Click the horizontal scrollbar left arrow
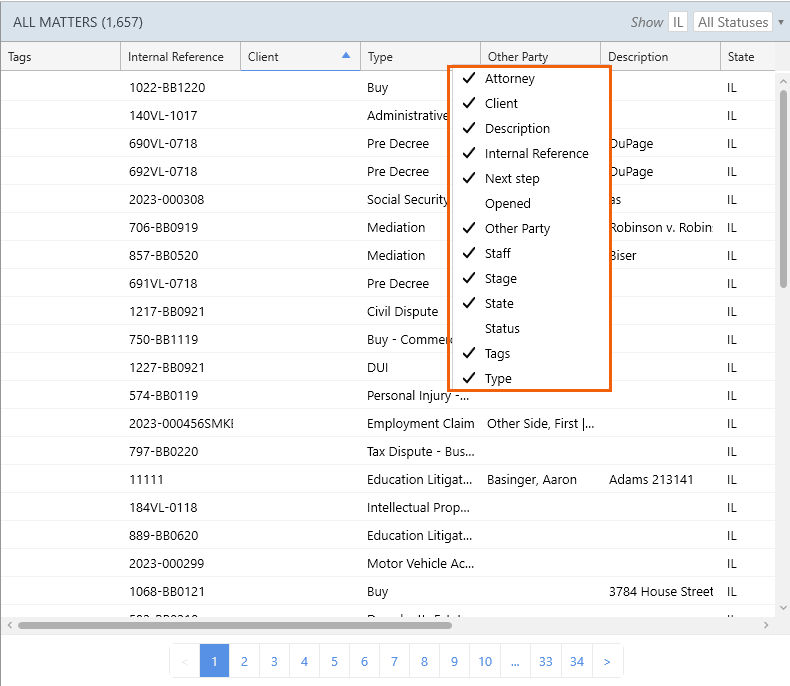 tap(10, 626)
